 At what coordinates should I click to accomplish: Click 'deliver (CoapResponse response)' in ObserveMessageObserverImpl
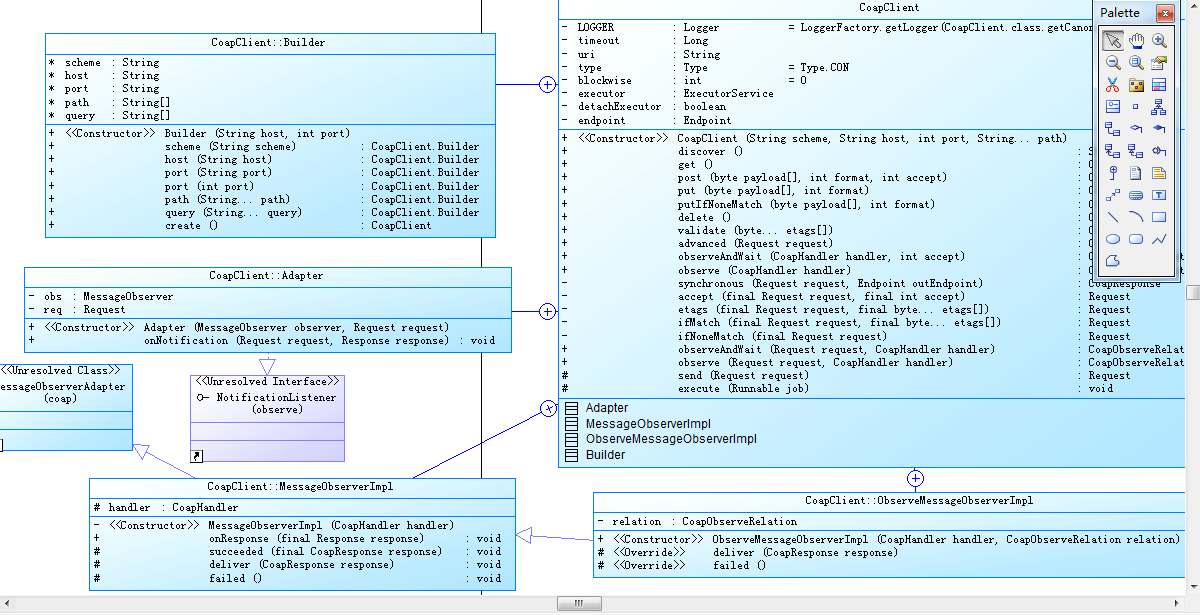(x=805, y=553)
